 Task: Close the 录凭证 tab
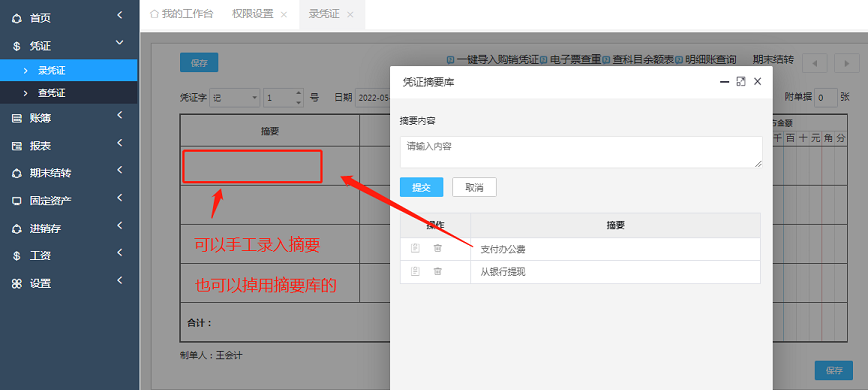click(x=350, y=15)
